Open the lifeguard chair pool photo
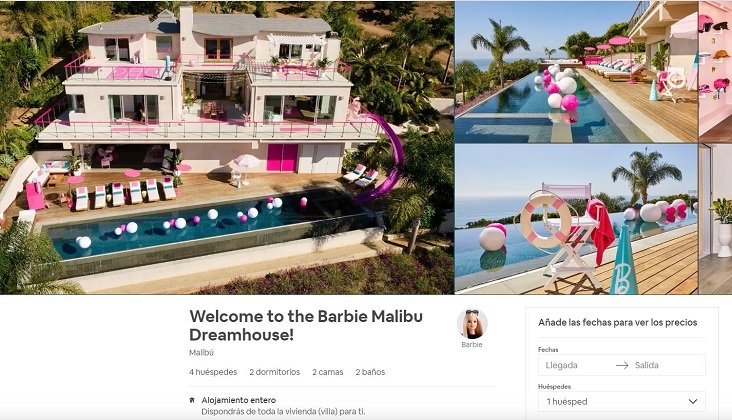The width and height of the screenshot is (732, 420). pyautogui.click(x=576, y=219)
